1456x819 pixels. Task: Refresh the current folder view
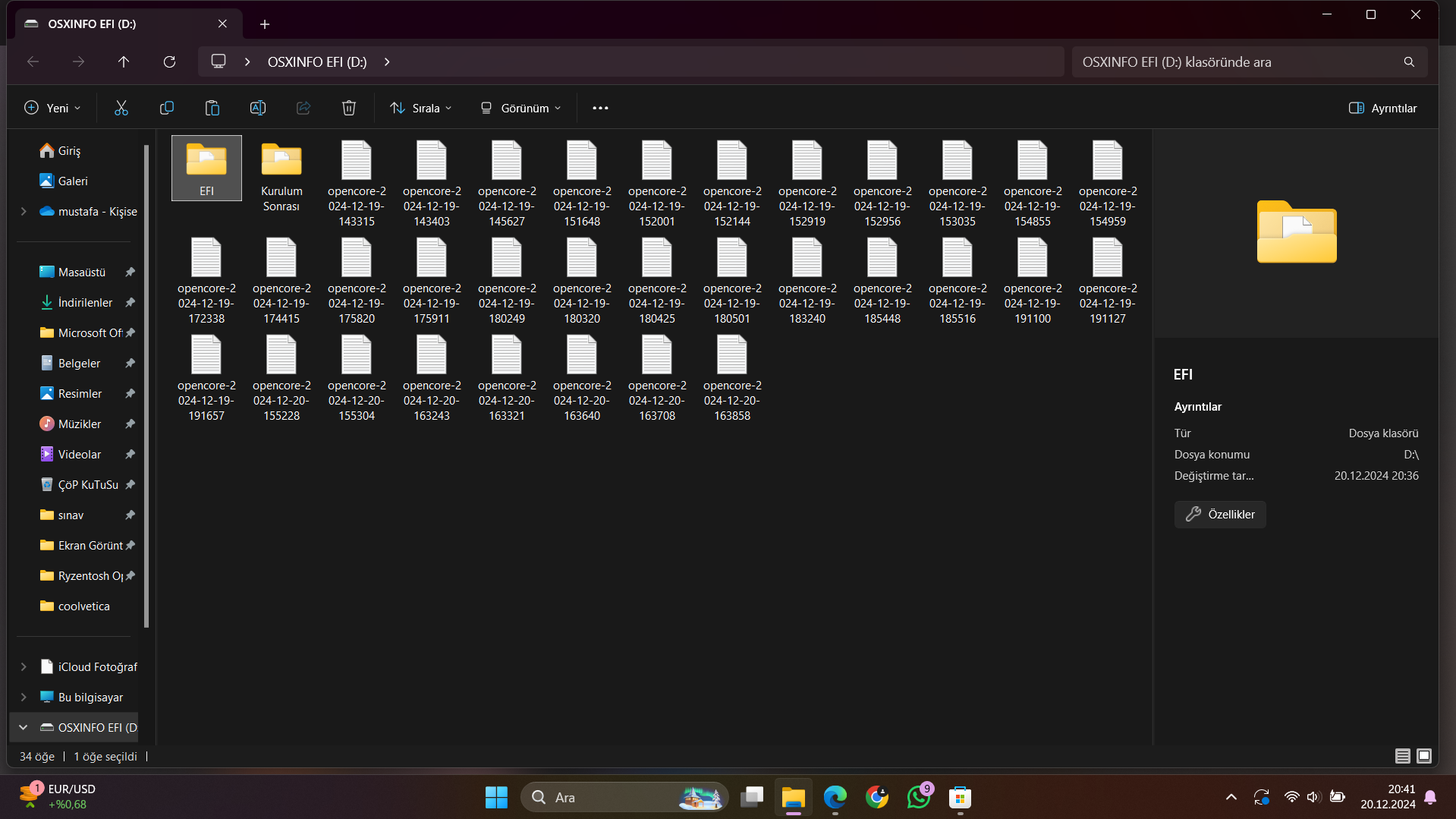tap(169, 61)
